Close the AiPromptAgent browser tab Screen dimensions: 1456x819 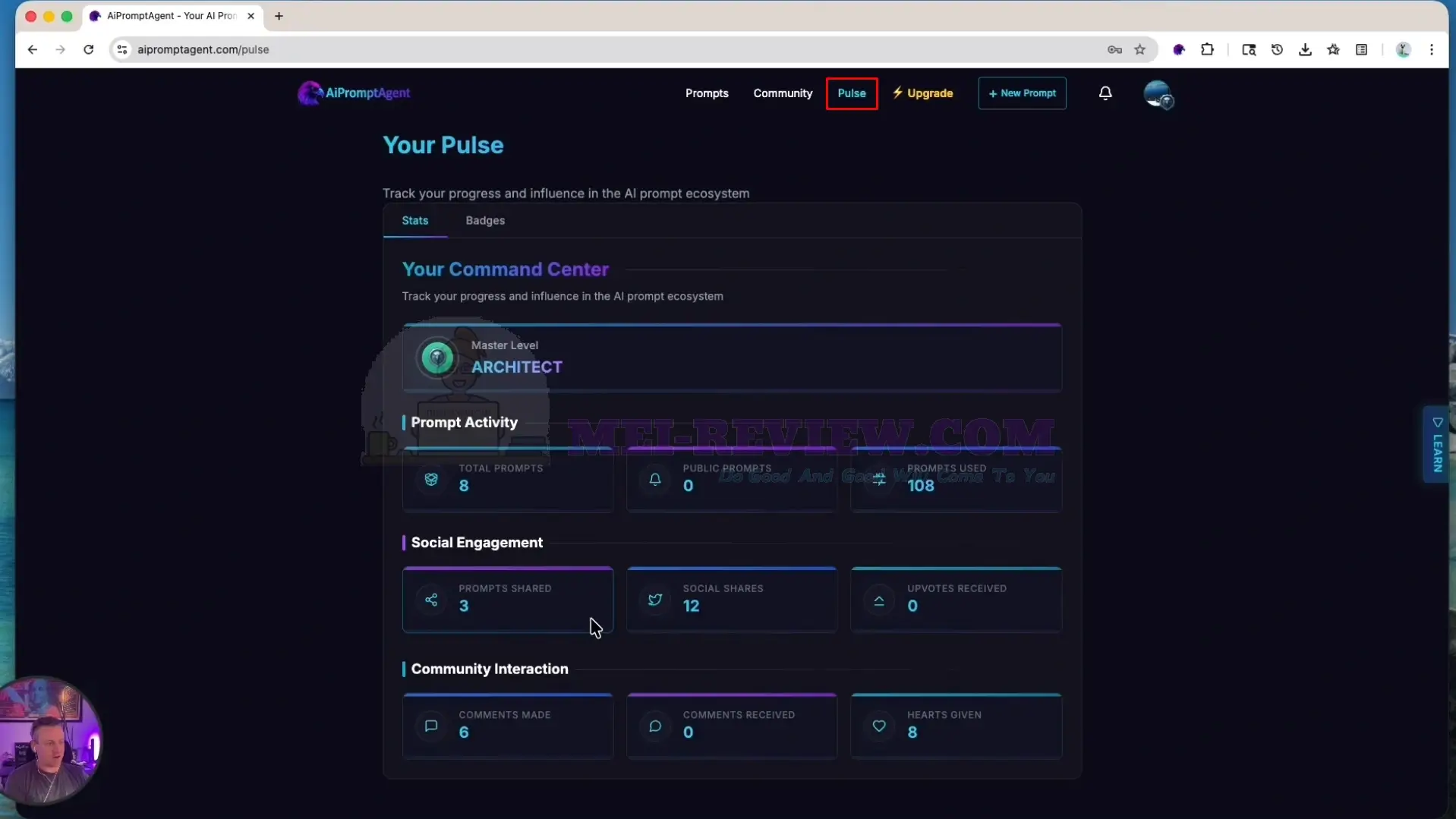[x=251, y=16]
